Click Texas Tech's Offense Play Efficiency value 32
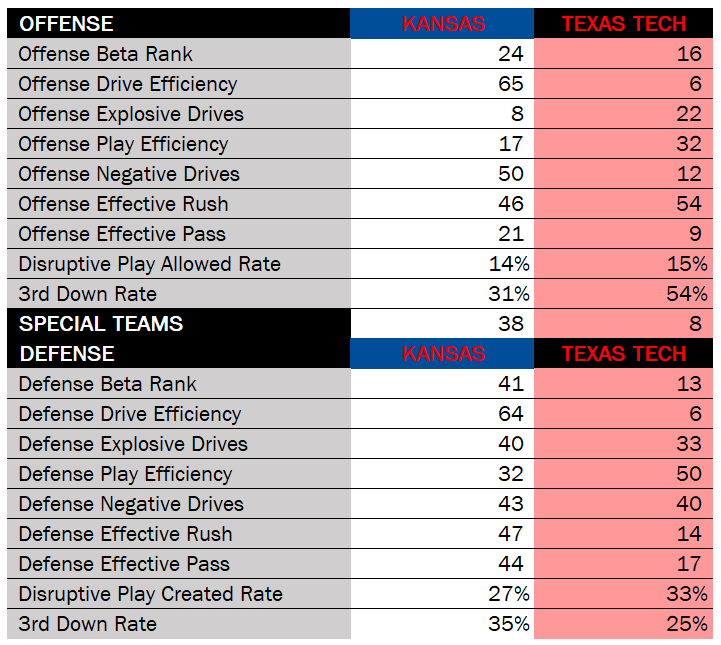The height and width of the screenshot is (645, 721). click(688, 144)
